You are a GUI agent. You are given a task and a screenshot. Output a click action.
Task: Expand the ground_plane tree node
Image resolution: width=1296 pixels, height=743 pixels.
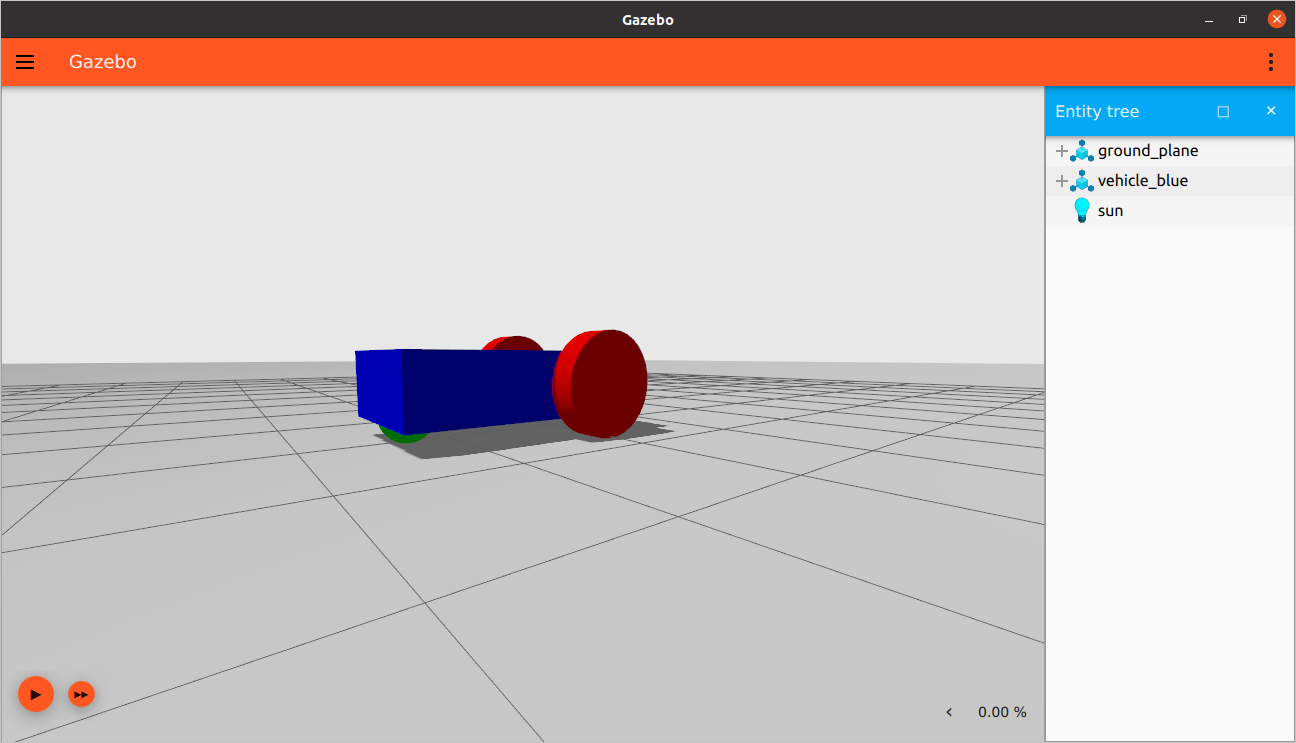click(1062, 151)
